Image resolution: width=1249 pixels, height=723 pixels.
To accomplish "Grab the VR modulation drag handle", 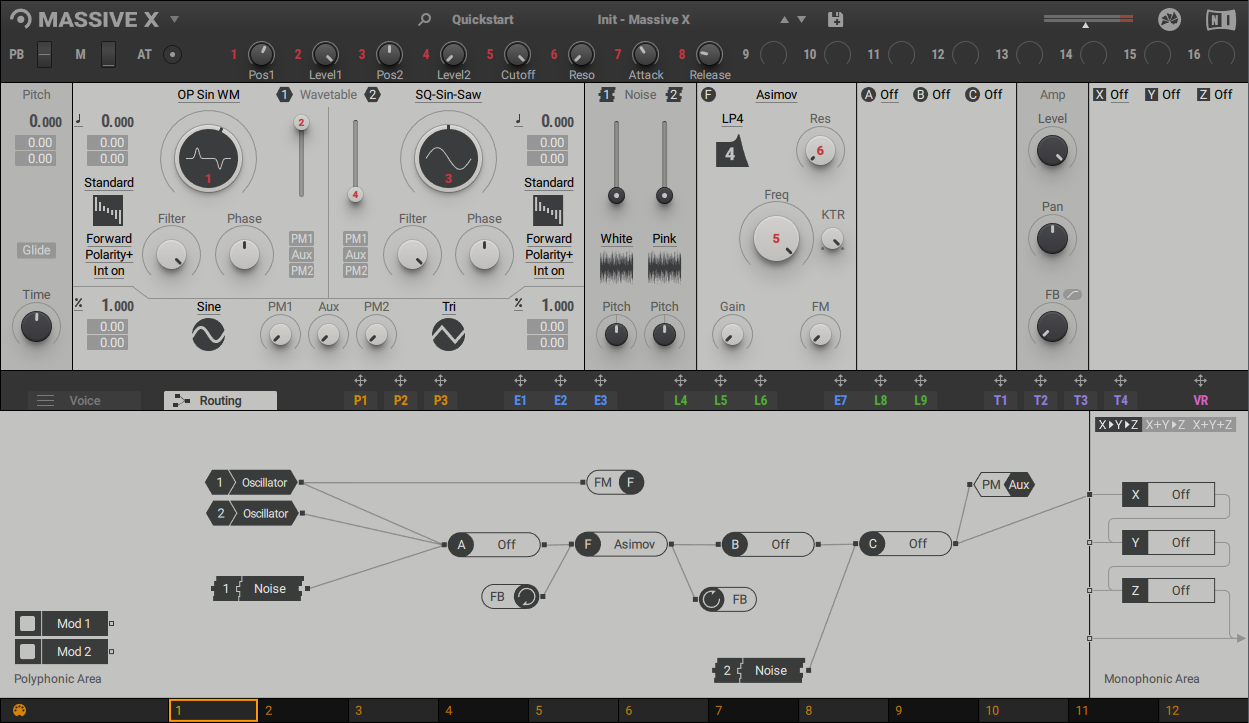I will click(1200, 381).
